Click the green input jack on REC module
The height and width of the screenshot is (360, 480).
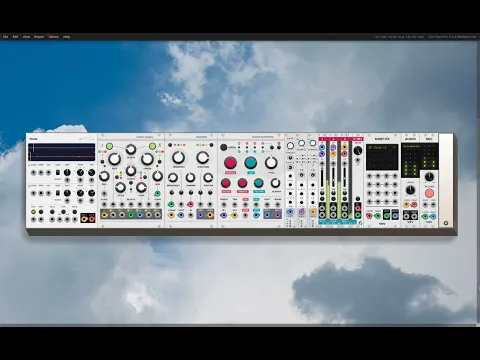coord(425,216)
